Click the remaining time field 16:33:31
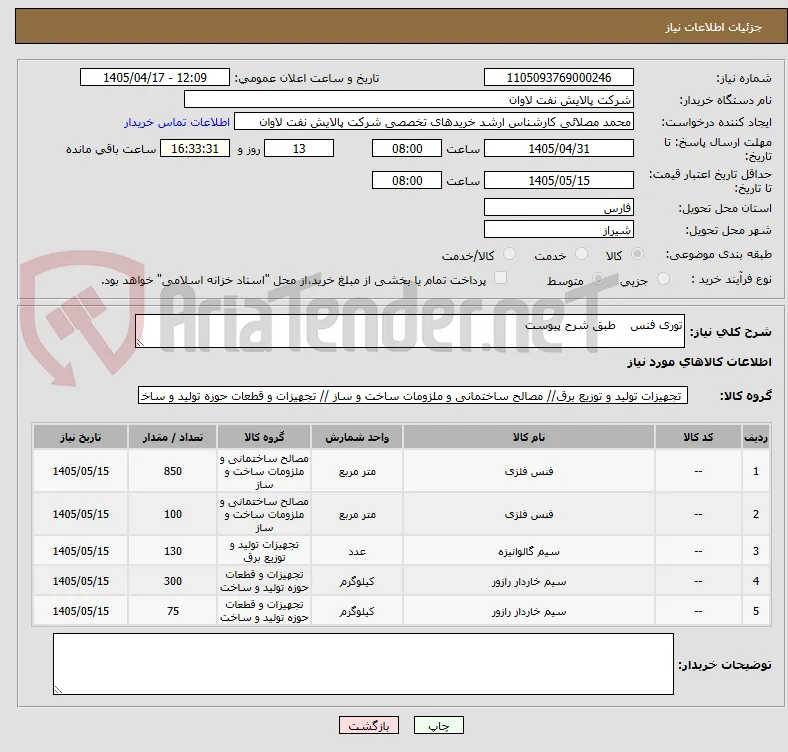 coord(195,148)
